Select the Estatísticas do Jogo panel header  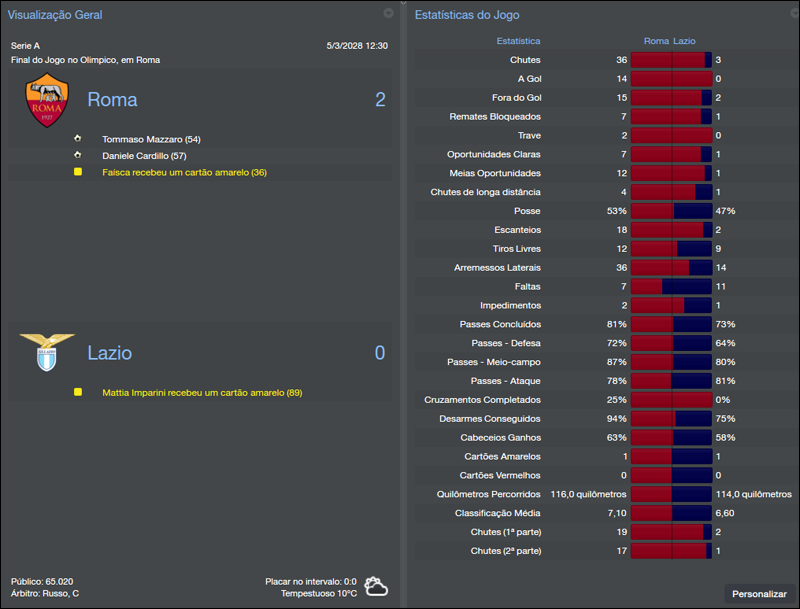click(x=466, y=13)
